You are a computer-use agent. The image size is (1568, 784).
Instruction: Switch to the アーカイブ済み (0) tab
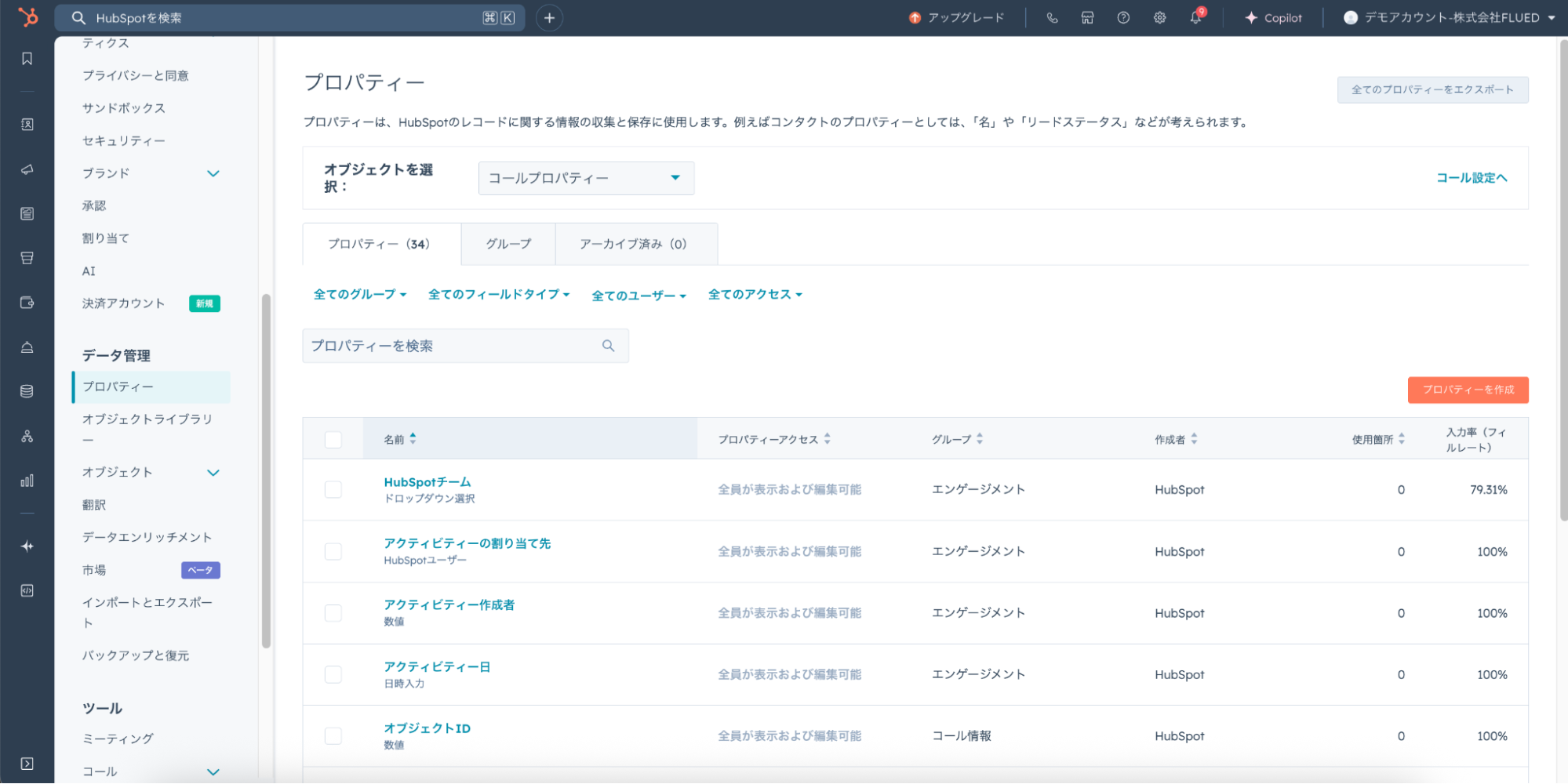pos(636,244)
